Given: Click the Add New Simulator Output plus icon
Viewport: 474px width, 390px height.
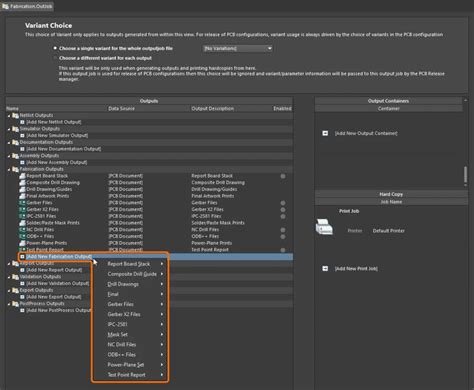Looking at the screenshot, I should 22,135.
